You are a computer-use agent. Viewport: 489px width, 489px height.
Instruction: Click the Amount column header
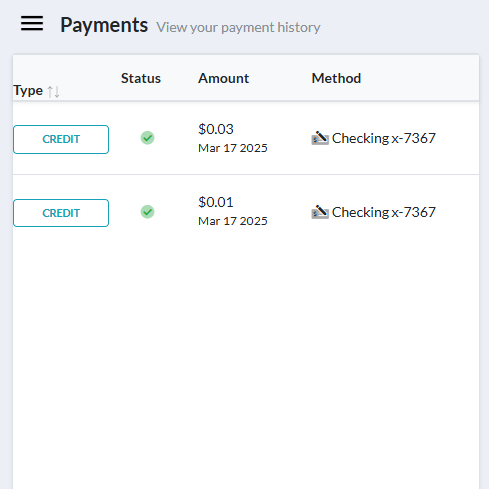223,78
